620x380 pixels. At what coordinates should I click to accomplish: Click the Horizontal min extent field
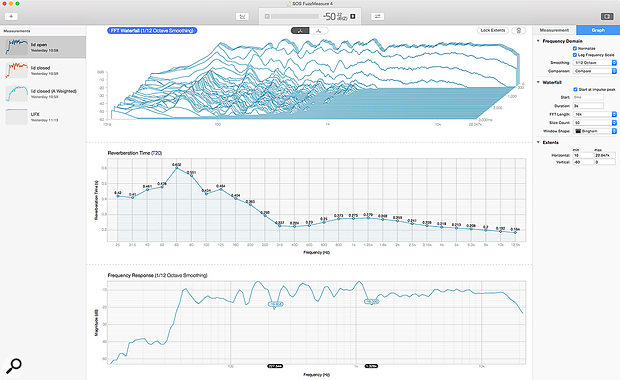(583, 155)
